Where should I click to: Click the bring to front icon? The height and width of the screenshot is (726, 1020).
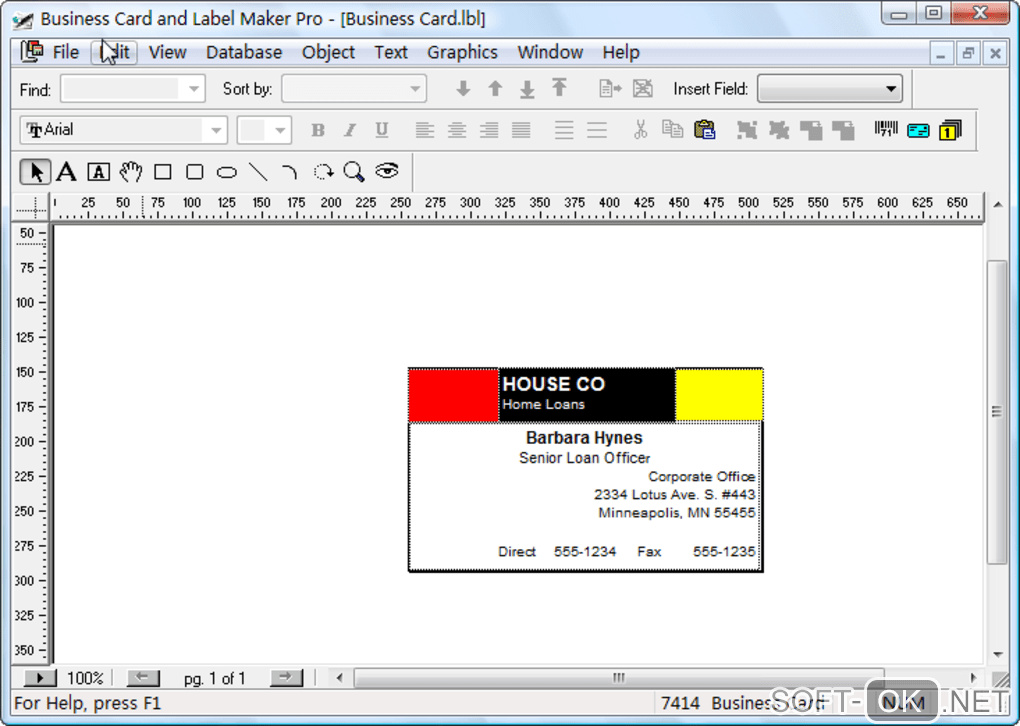811,130
